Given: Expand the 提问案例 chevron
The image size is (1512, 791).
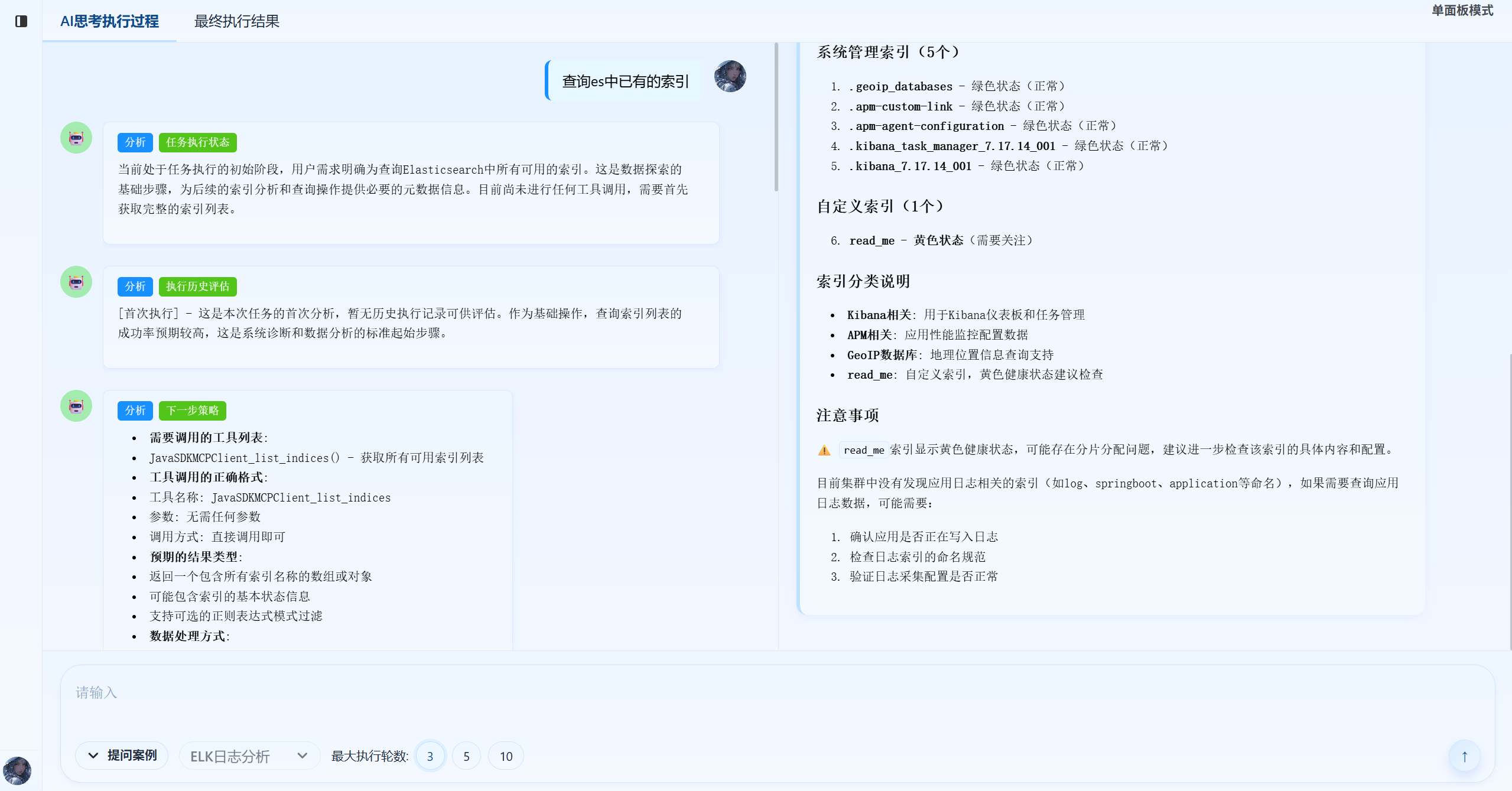Looking at the screenshot, I should click(93, 756).
